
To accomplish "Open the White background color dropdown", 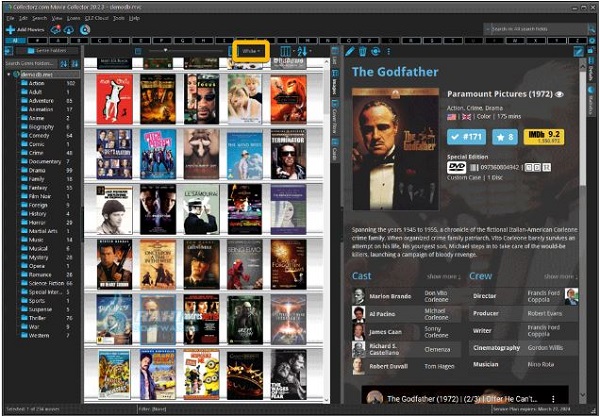I will coord(251,51).
